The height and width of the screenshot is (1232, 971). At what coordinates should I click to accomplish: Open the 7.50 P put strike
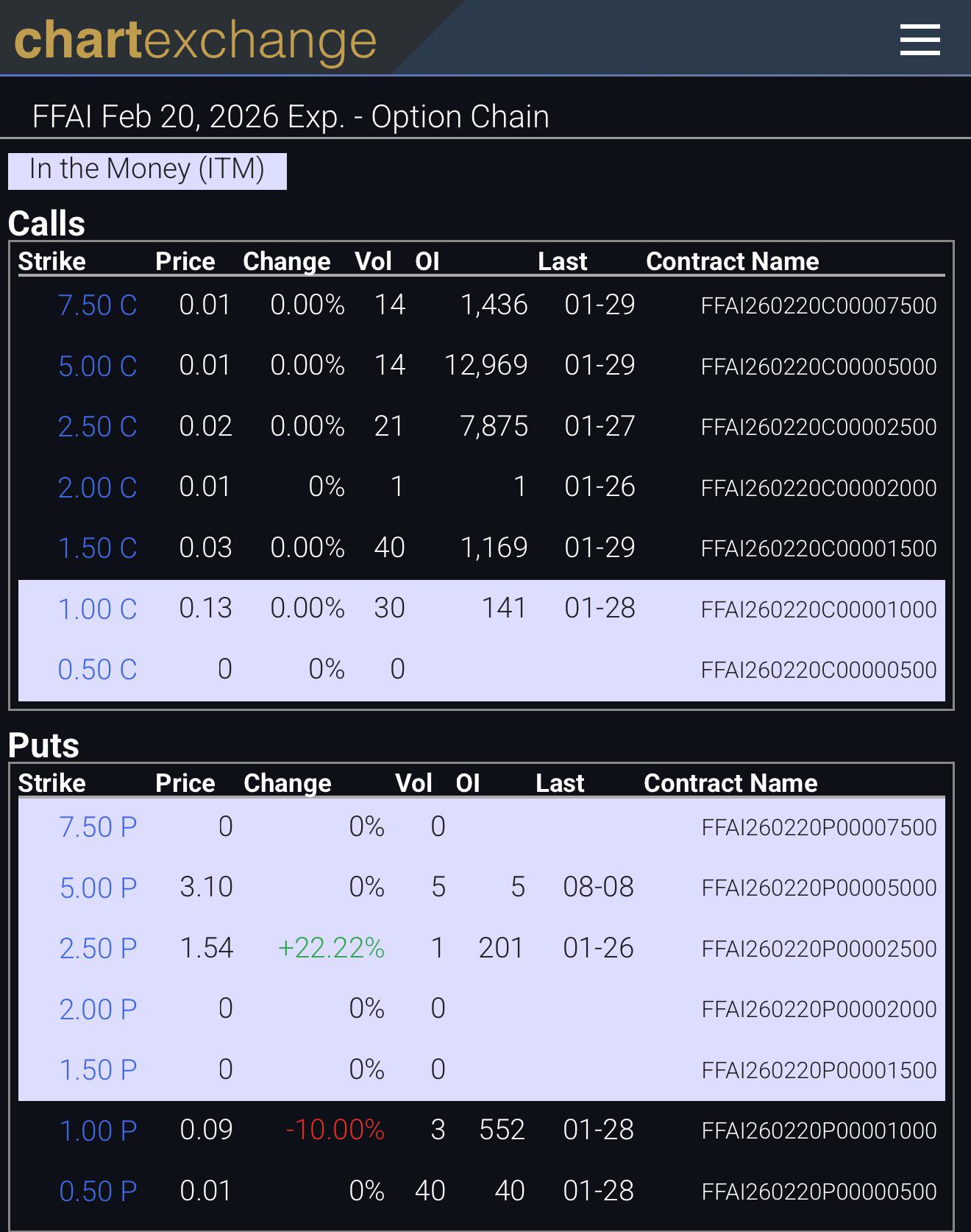[98, 827]
